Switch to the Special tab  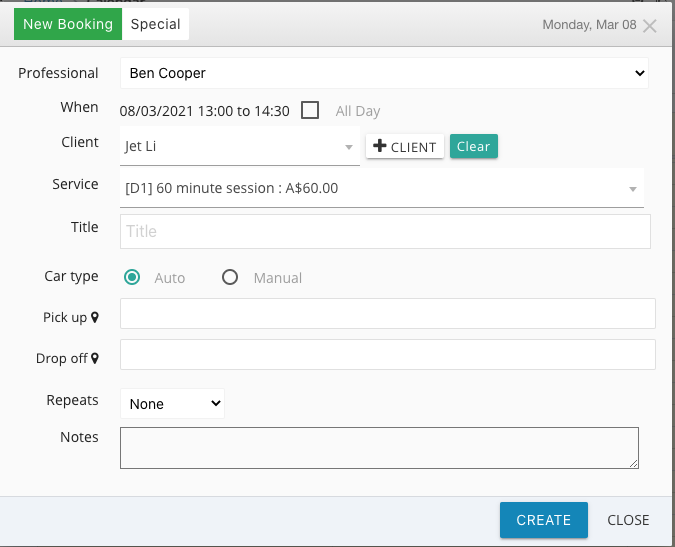click(155, 24)
